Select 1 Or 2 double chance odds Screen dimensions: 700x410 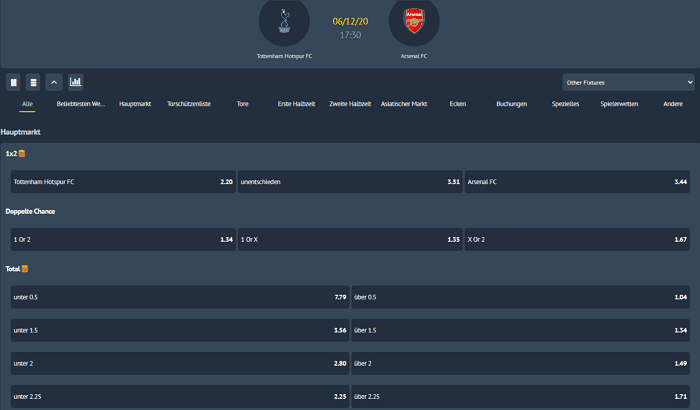[123, 239]
